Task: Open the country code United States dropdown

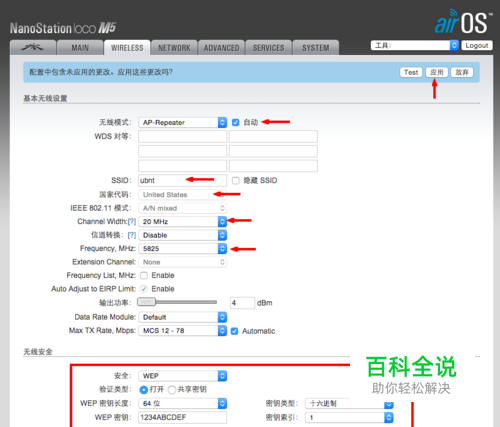Action: coord(183,195)
